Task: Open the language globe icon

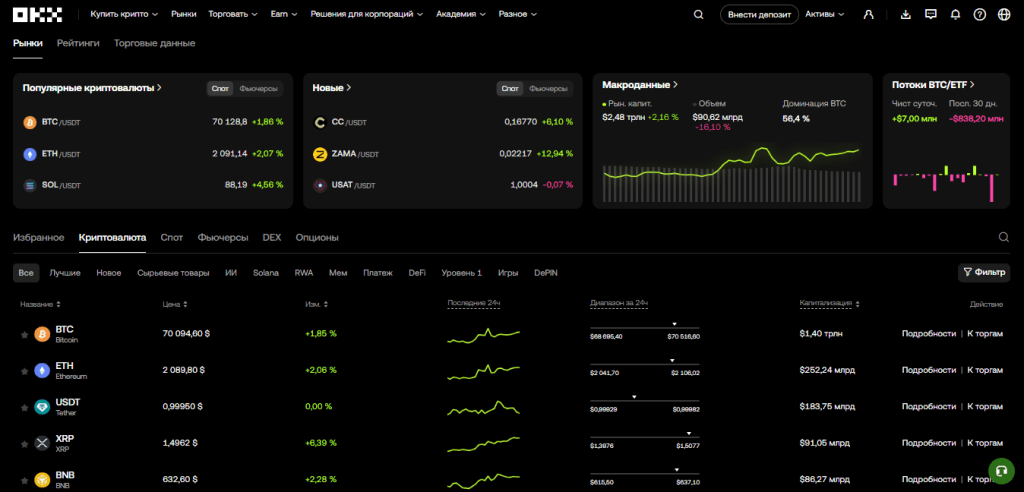Action: [1004, 14]
